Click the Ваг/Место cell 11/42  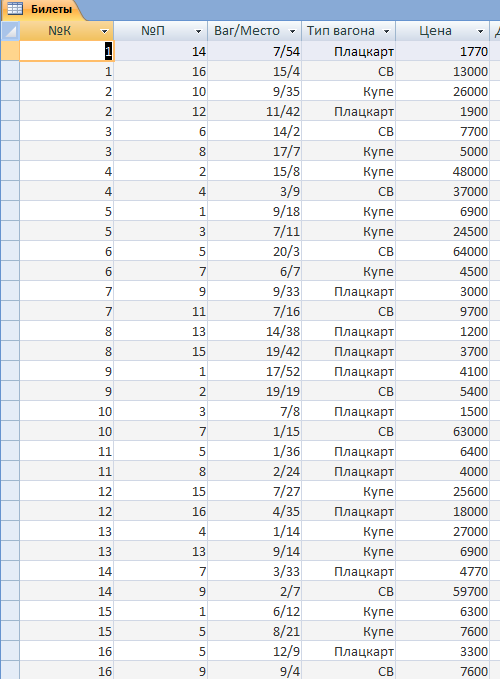pos(255,111)
